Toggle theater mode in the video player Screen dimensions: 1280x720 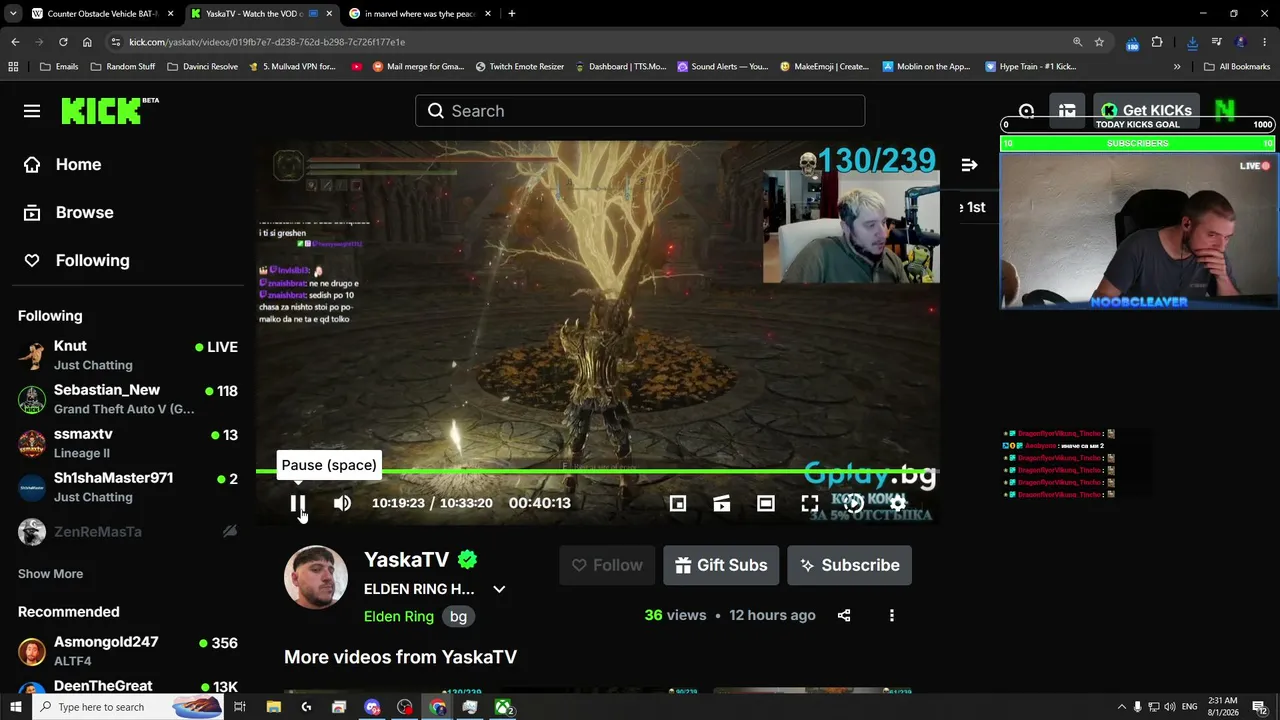click(x=766, y=503)
